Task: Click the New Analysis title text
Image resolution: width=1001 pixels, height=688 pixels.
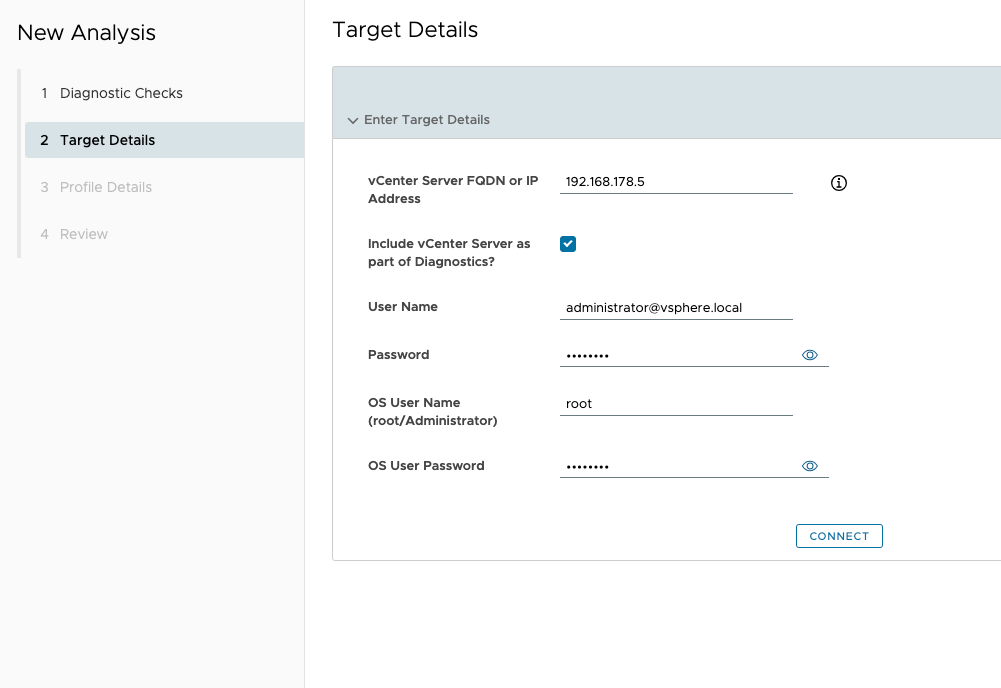Action: click(x=86, y=33)
